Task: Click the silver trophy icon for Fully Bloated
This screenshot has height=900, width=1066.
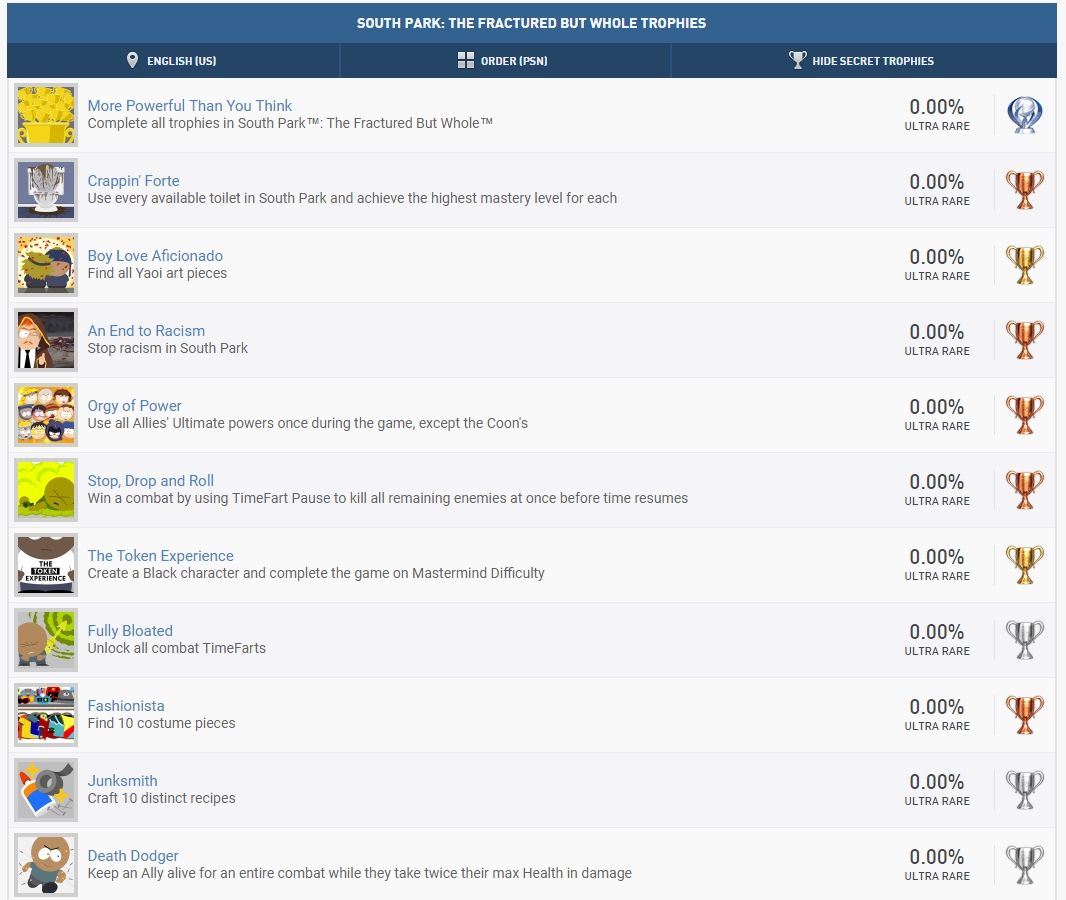Action: [x=1025, y=640]
